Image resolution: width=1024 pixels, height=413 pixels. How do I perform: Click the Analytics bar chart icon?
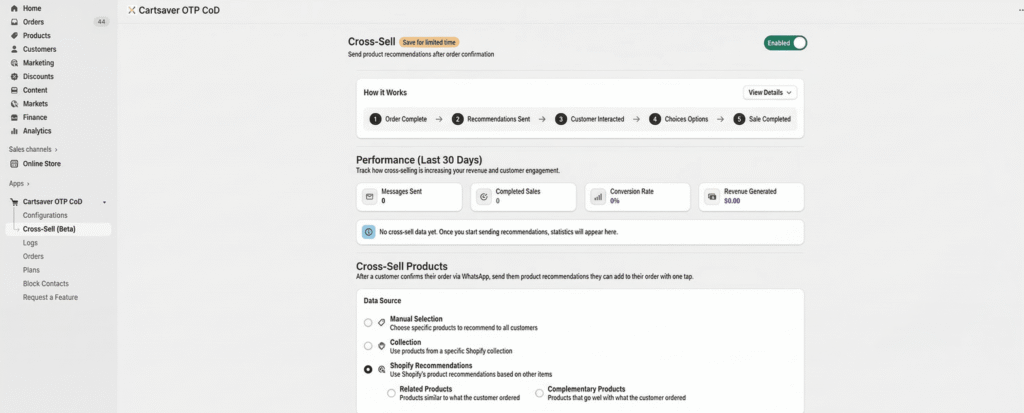14,131
